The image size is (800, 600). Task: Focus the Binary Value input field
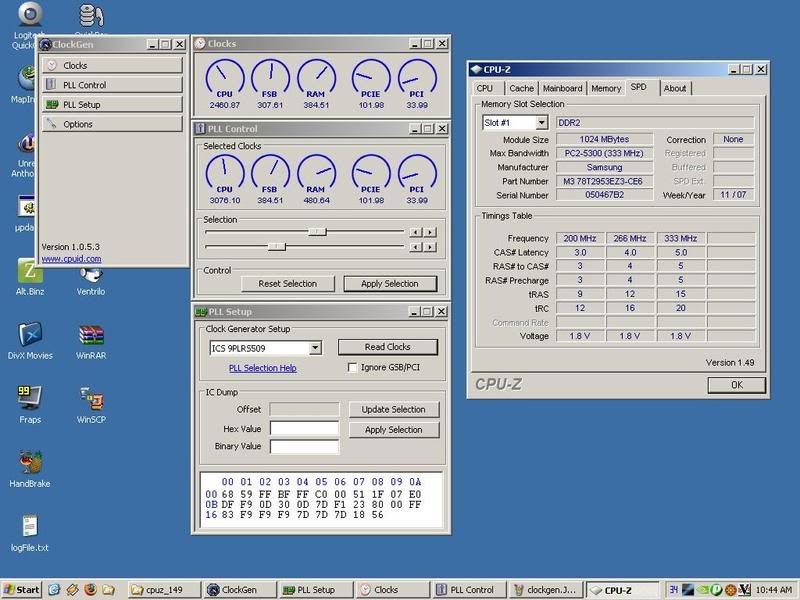(305, 446)
